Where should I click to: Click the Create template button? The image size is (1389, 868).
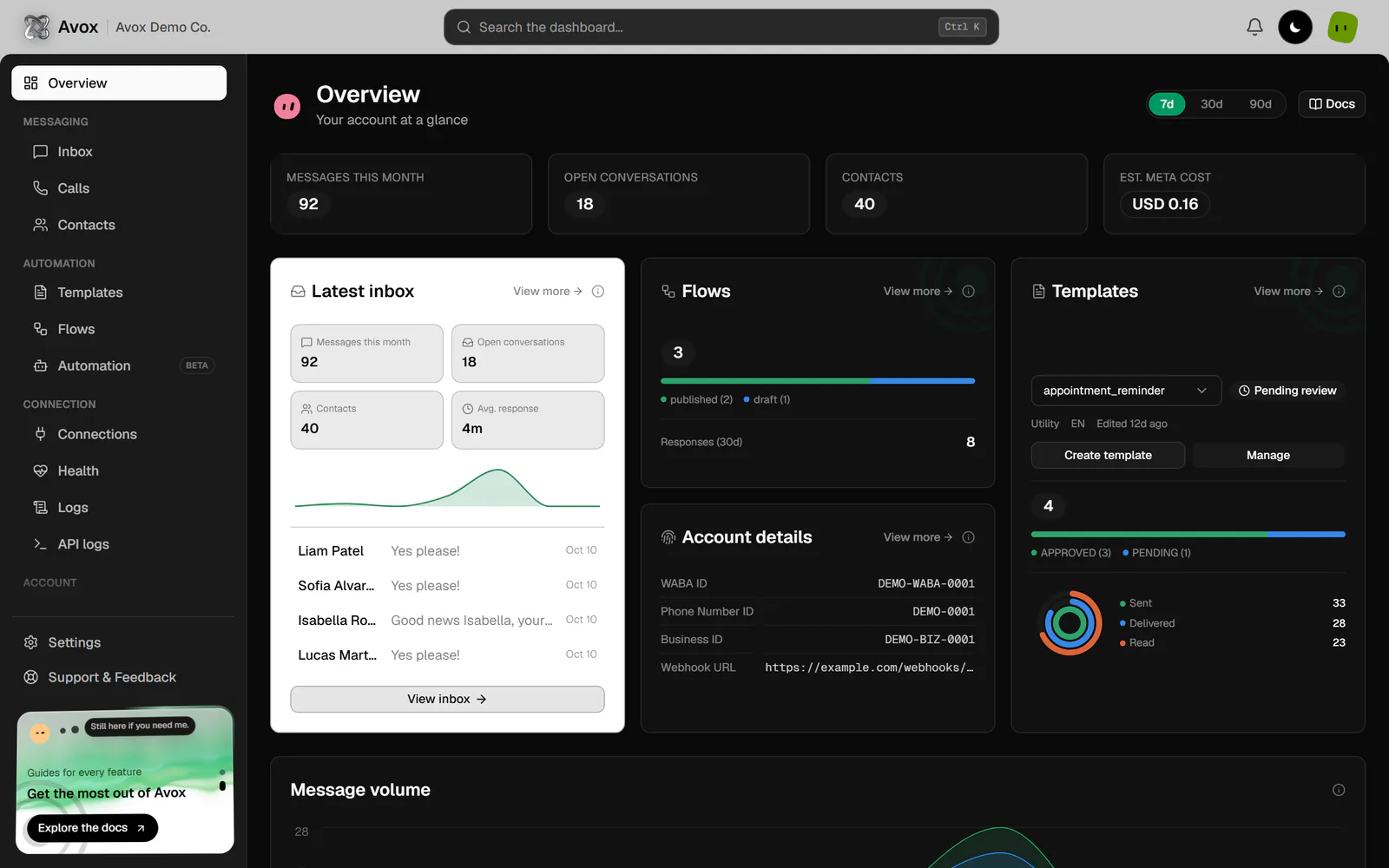click(1108, 455)
